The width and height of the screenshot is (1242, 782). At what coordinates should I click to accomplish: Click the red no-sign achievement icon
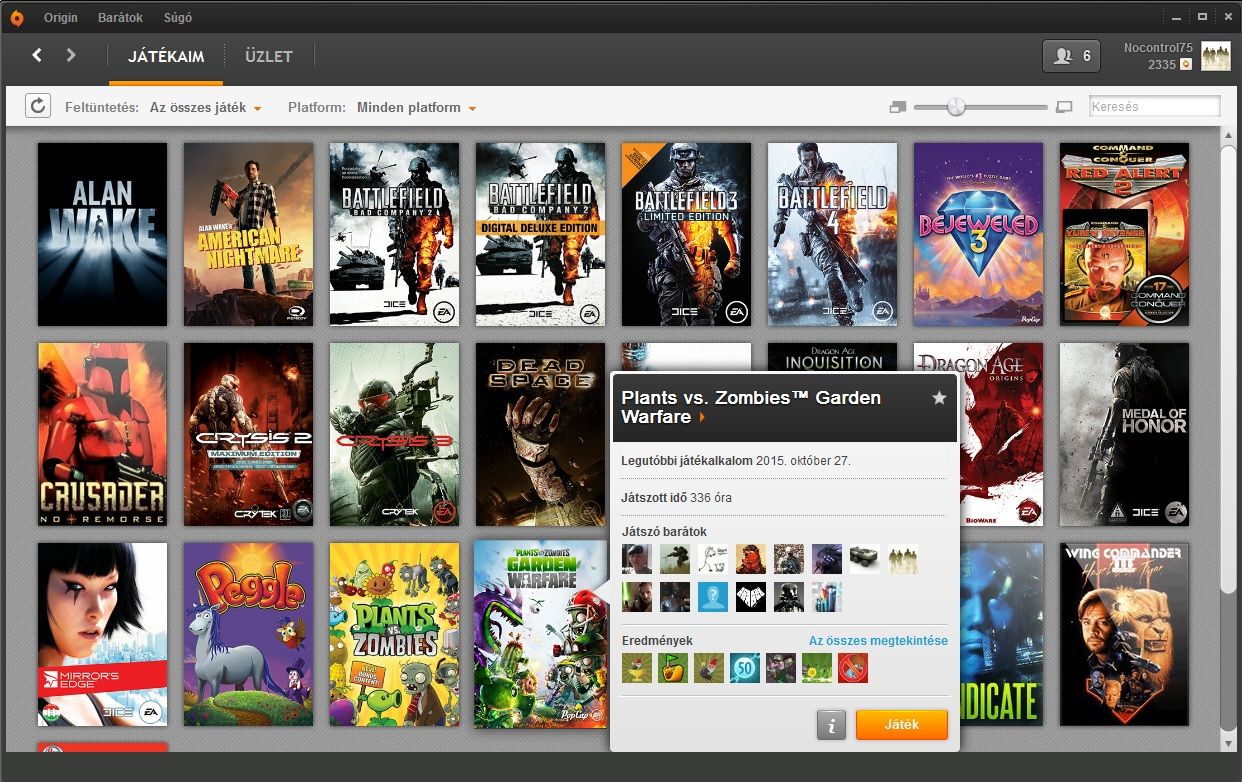(x=853, y=668)
